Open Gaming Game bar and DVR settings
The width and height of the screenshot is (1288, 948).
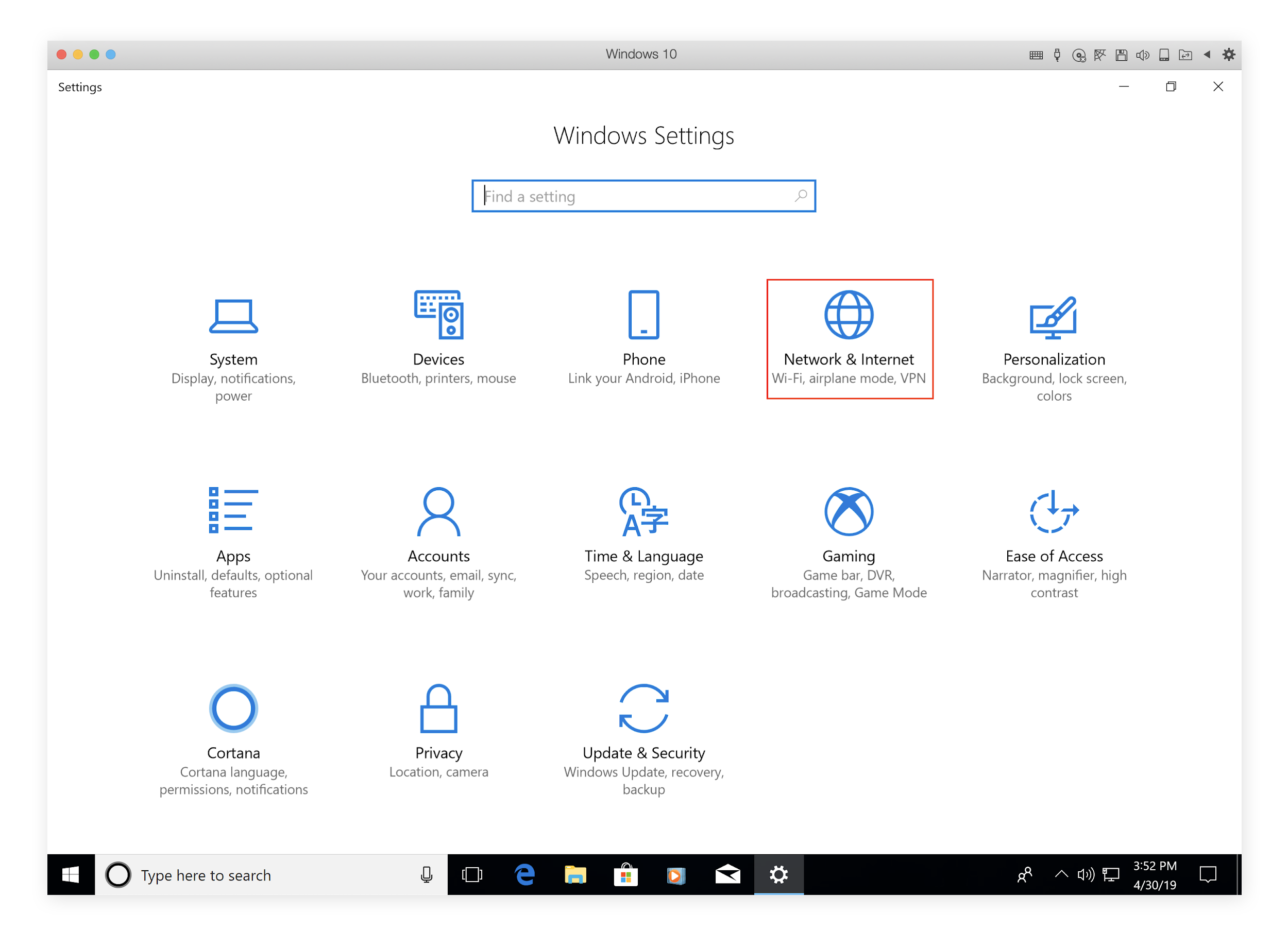tap(848, 540)
